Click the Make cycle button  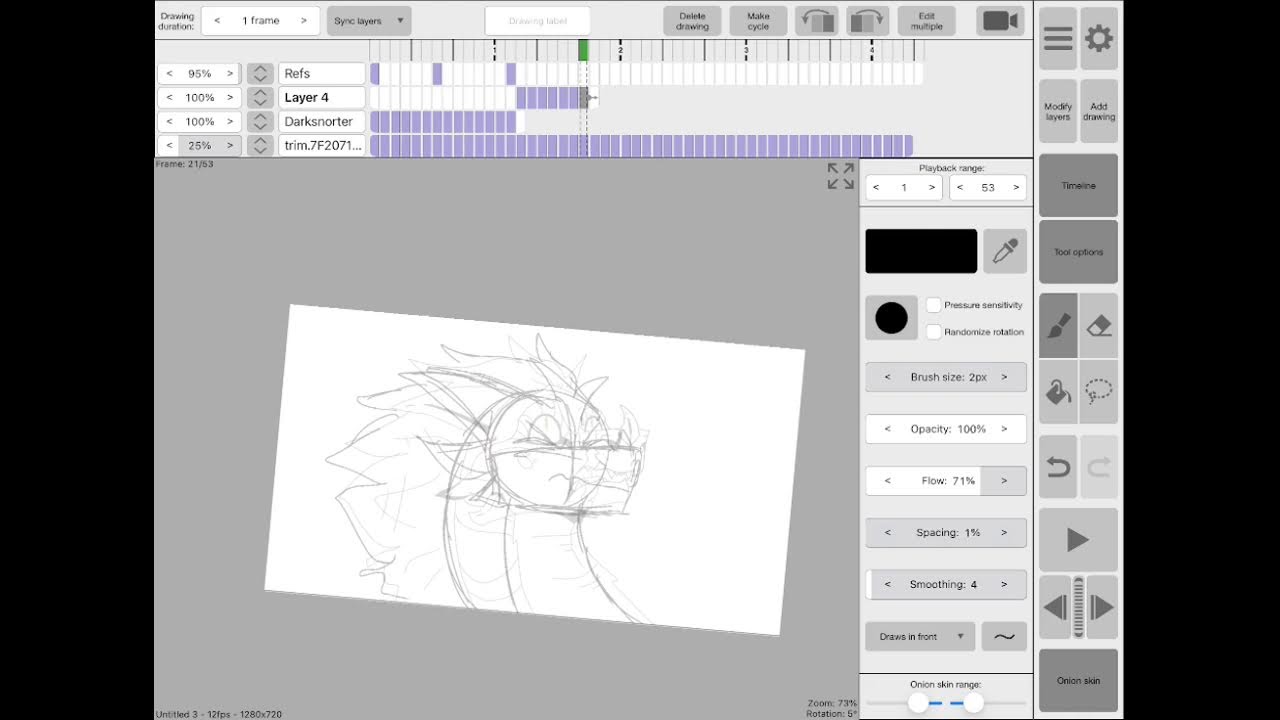[758, 21]
